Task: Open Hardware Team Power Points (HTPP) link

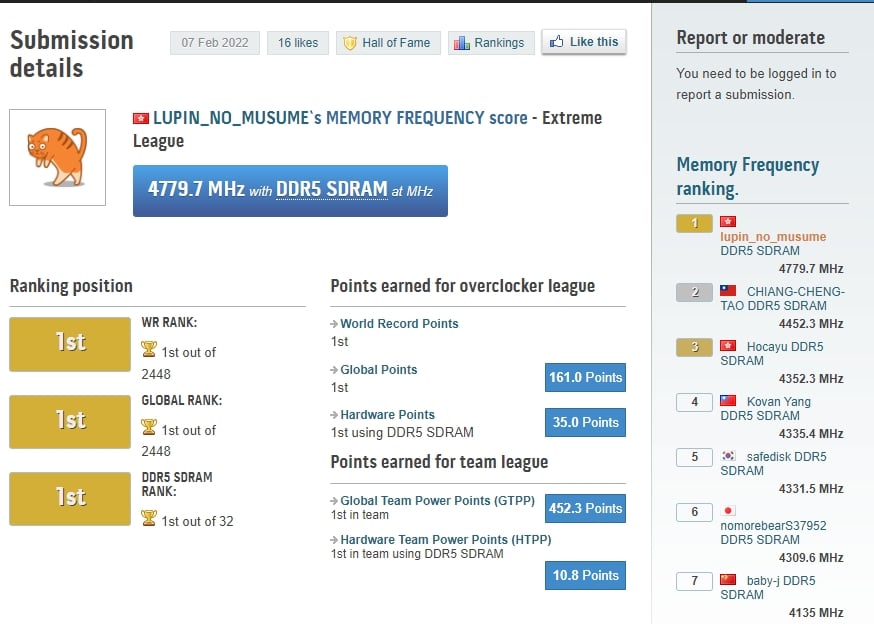Action: pyautogui.click(x=445, y=540)
